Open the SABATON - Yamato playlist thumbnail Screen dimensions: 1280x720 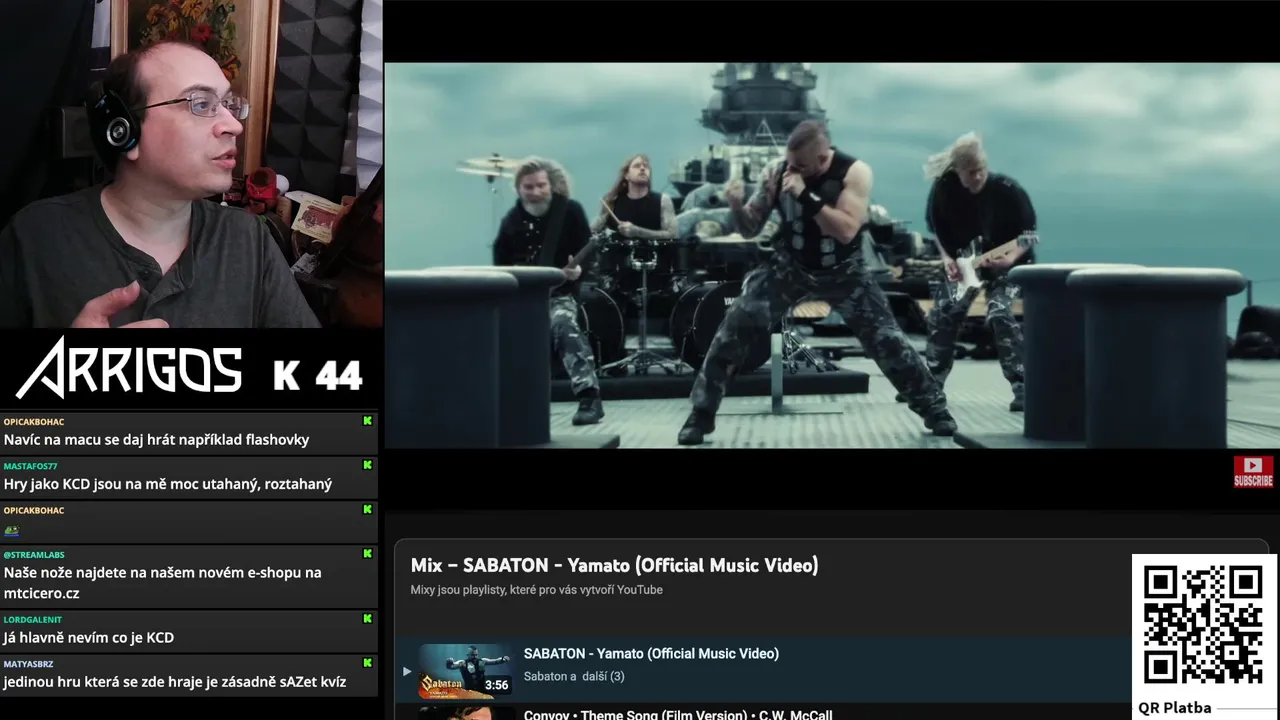[x=466, y=670]
